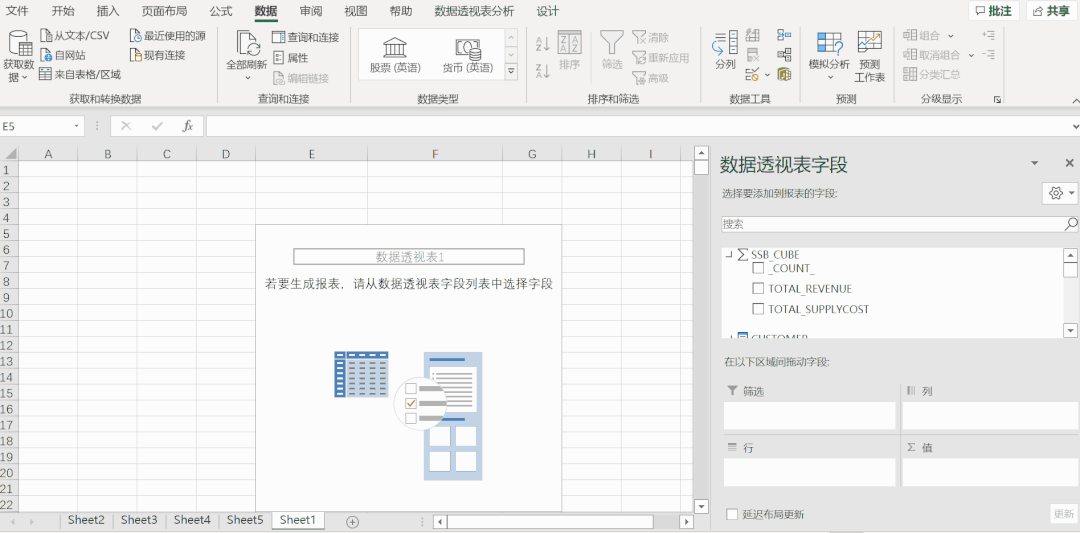Close the PivotTable Fields pane
Image resolution: width=1080 pixels, height=533 pixels.
point(1069,163)
